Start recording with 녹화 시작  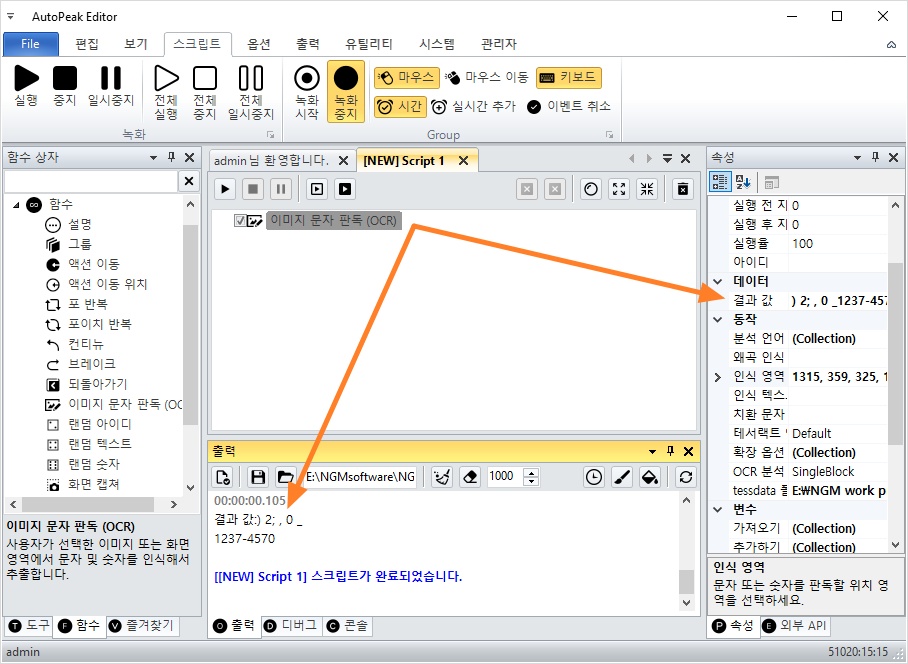pos(307,93)
